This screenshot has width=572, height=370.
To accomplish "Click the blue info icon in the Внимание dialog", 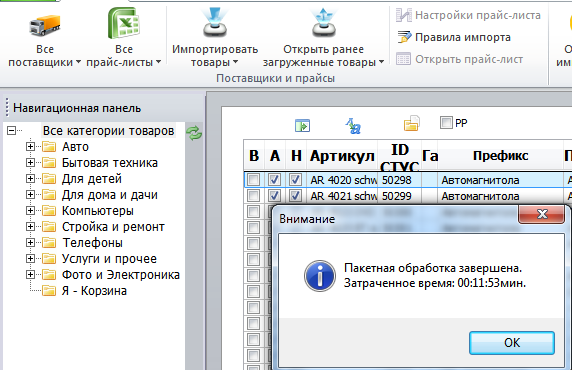I will (320, 276).
